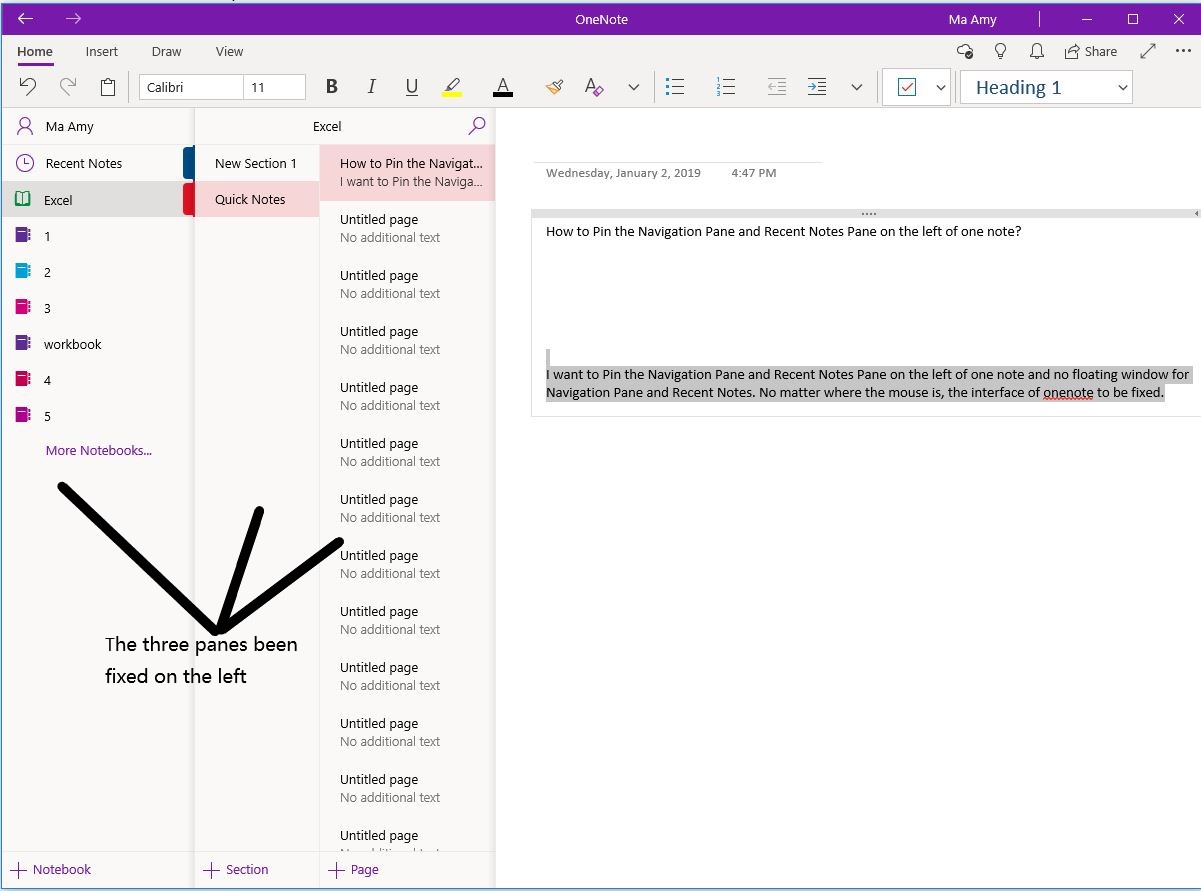Click the note date Wednesday, January 2, 2019
Screen dimensions: 1201x891
point(623,173)
